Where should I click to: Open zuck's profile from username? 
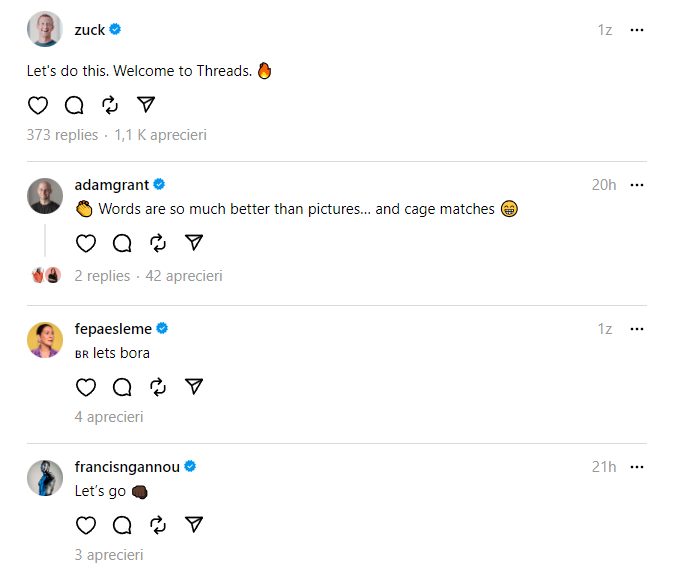coord(89,30)
